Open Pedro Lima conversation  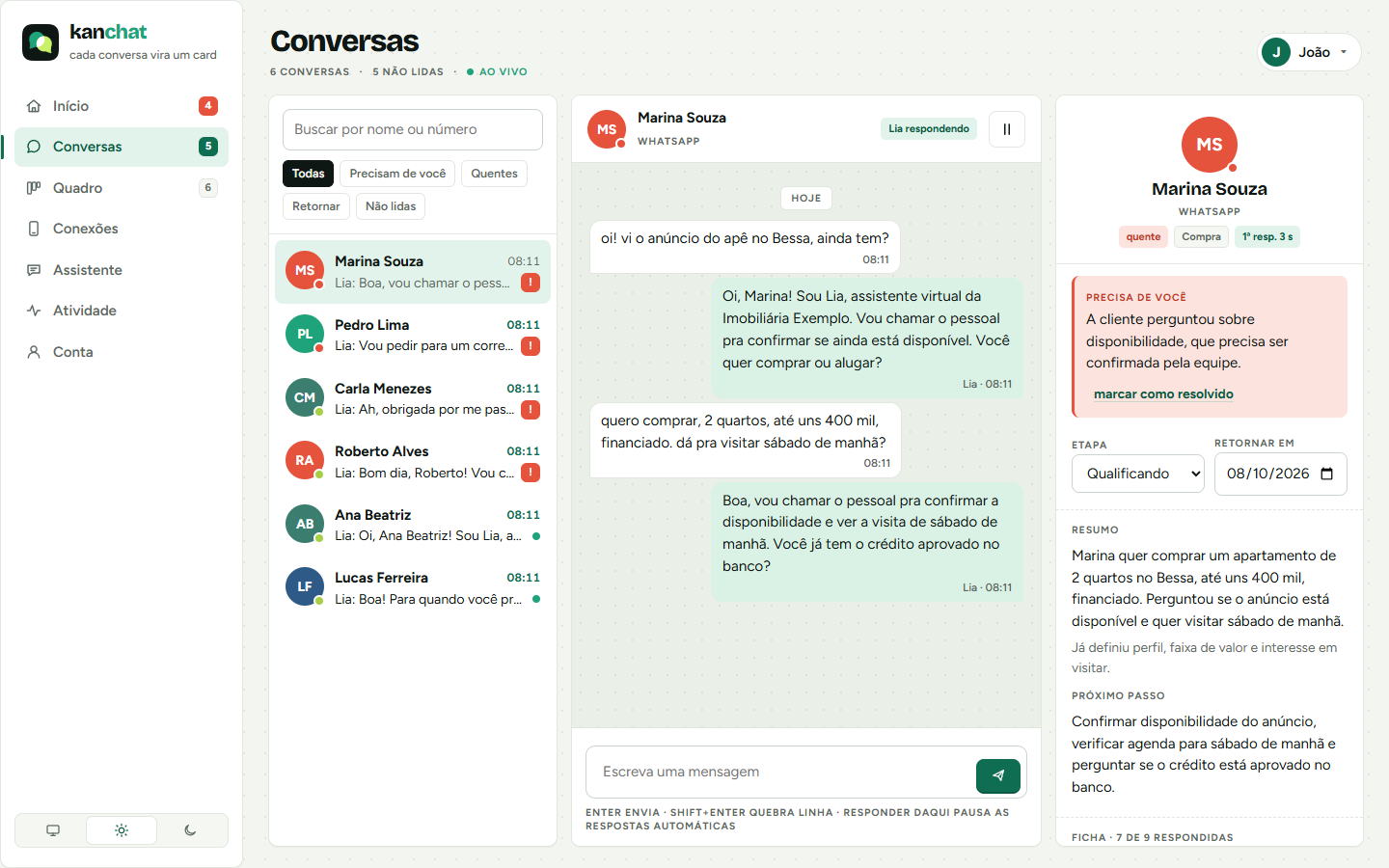click(413, 335)
